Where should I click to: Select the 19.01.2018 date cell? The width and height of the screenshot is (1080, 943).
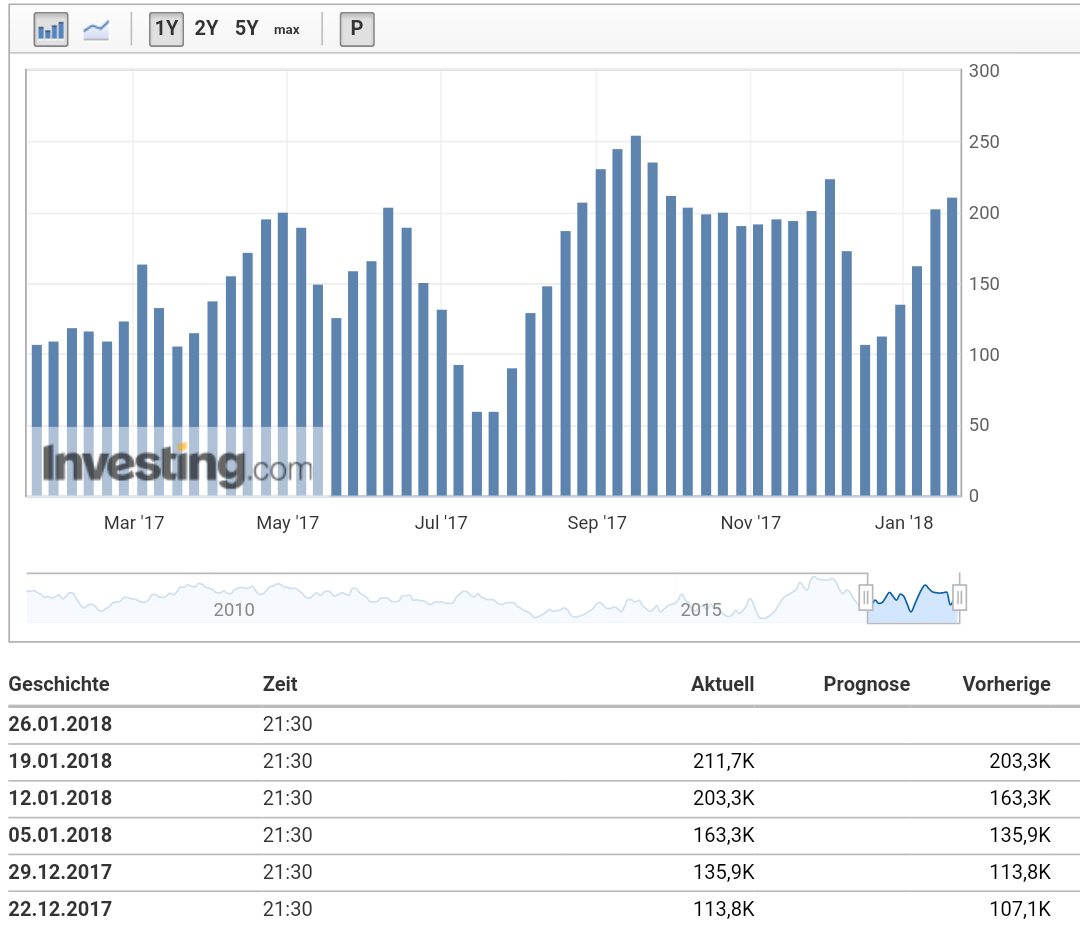pyautogui.click(x=60, y=761)
